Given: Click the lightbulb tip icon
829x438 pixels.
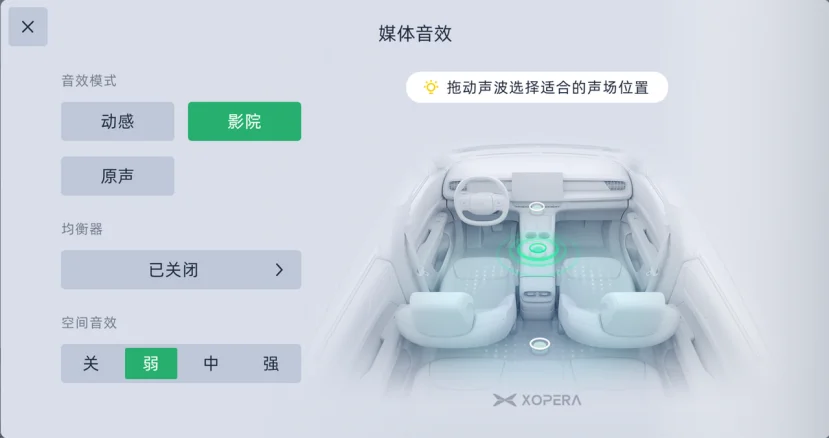Looking at the screenshot, I should (x=431, y=87).
